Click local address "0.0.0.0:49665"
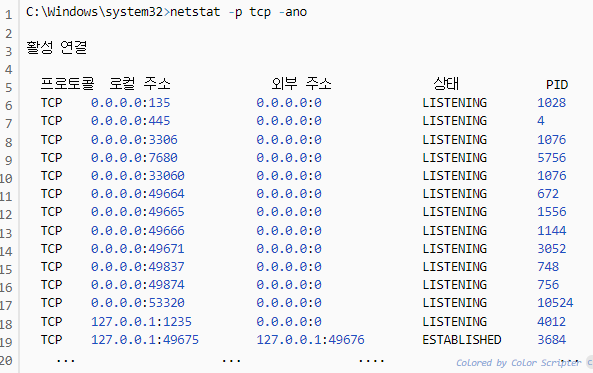 click(x=138, y=211)
